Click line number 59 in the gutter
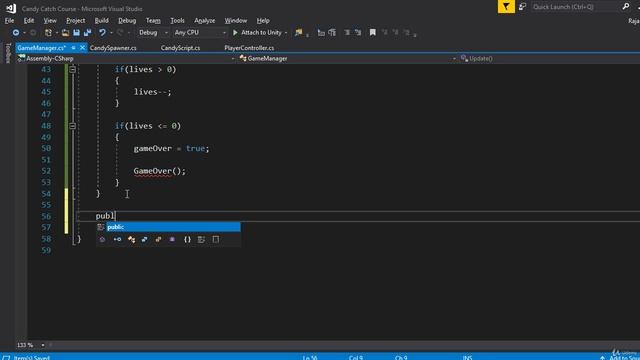Screen dimensions: 640x360 tap(46, 250)
